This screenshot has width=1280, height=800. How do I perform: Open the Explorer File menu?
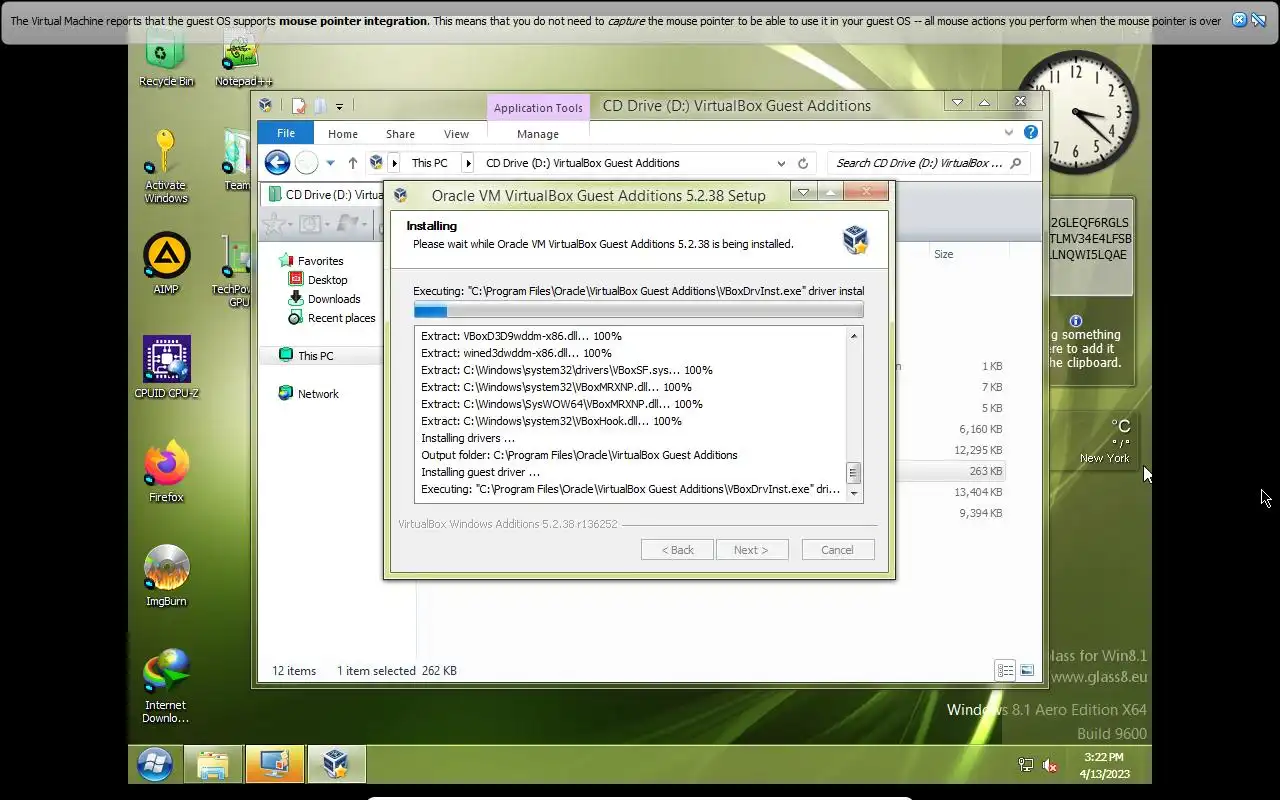click(286, 133)
